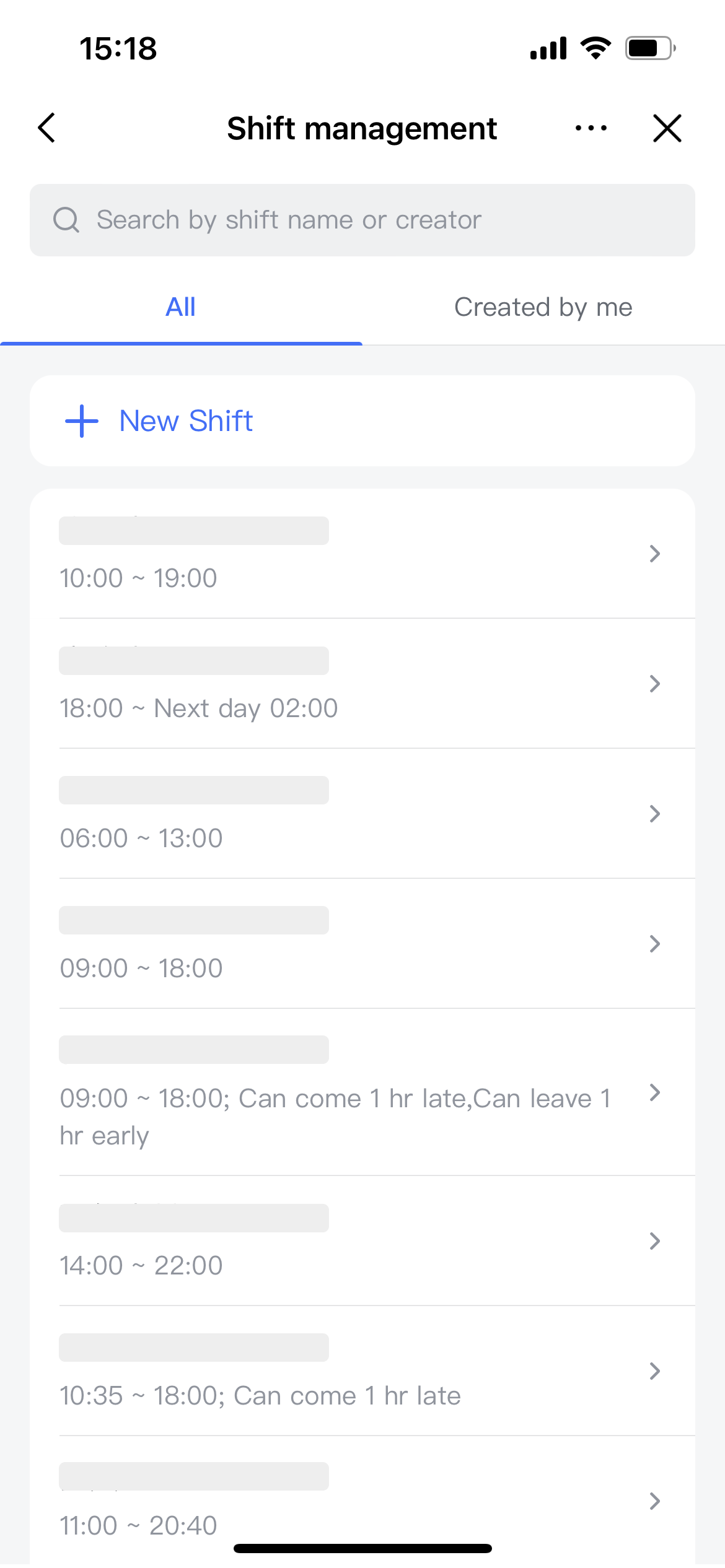This screenshot has width=725, height=1568.
Task: Click the plus icon for New Shift
Action: tap(82, 421)
